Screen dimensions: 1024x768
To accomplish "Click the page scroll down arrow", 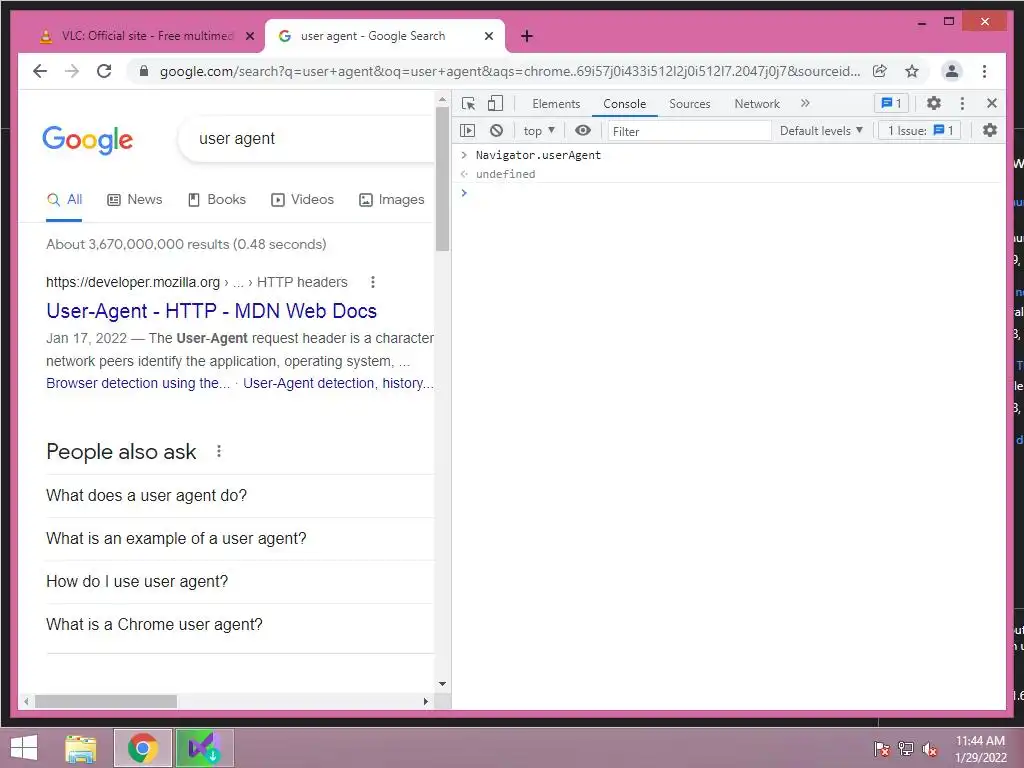I will [442, 684].
